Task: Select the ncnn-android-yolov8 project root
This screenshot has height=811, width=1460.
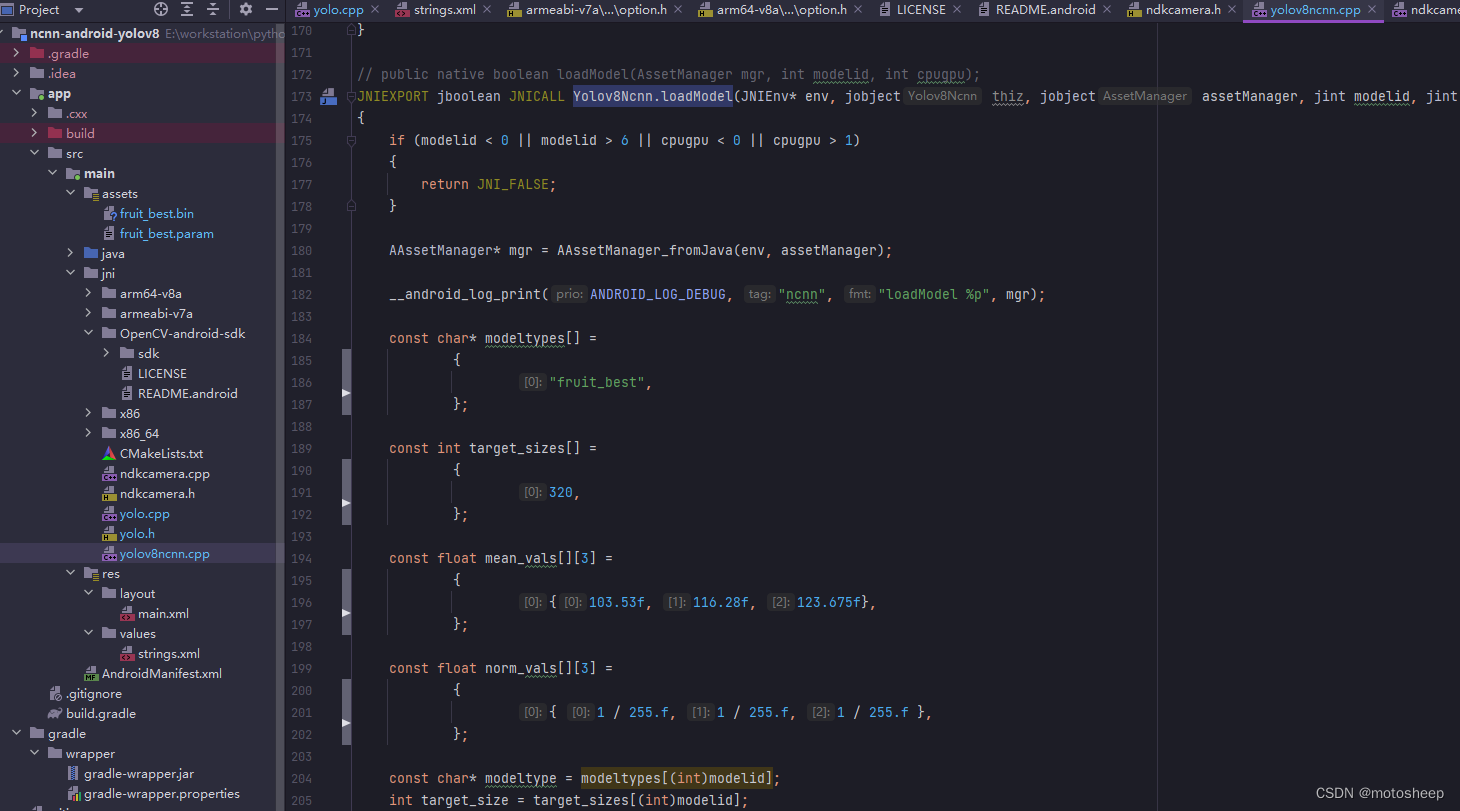Action: click(x=94, y=33)
